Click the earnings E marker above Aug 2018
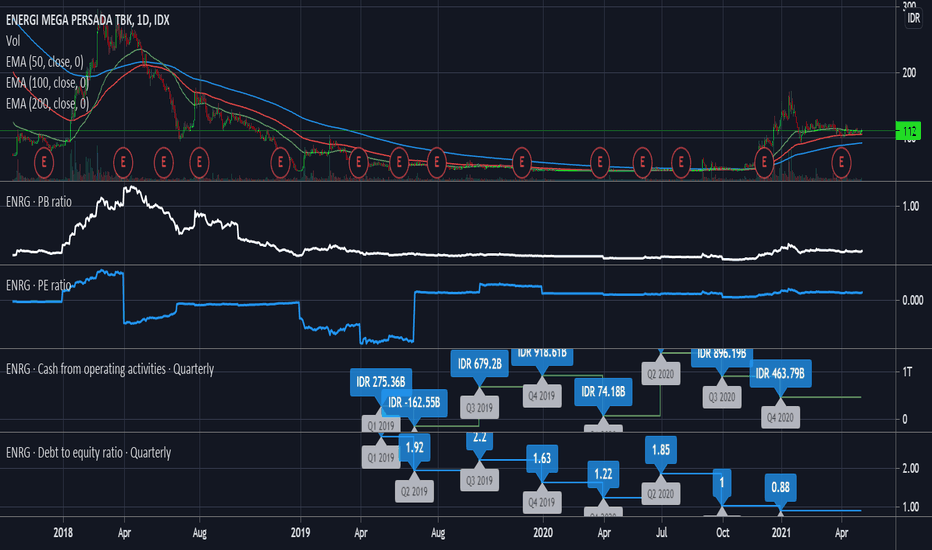The width and height of the screenshot is (932, 550). 199,162
